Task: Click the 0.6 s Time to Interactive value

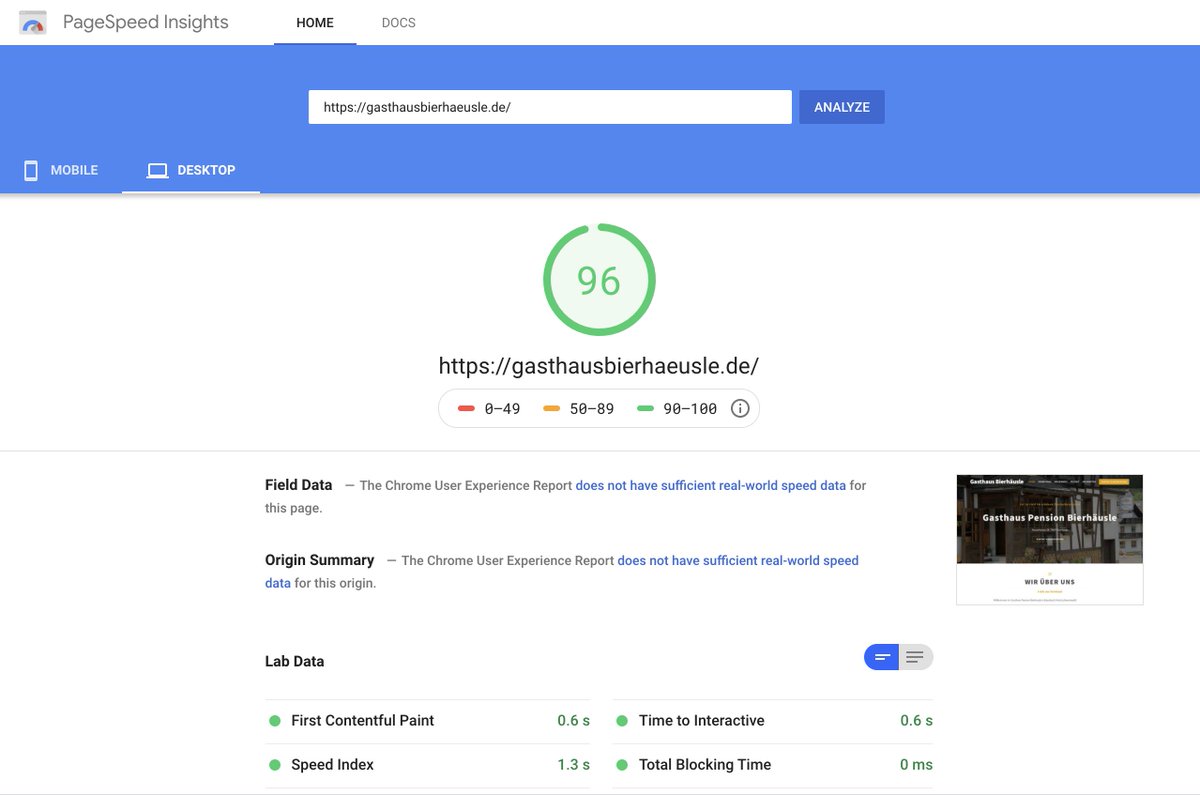Action: pos(916,720)
